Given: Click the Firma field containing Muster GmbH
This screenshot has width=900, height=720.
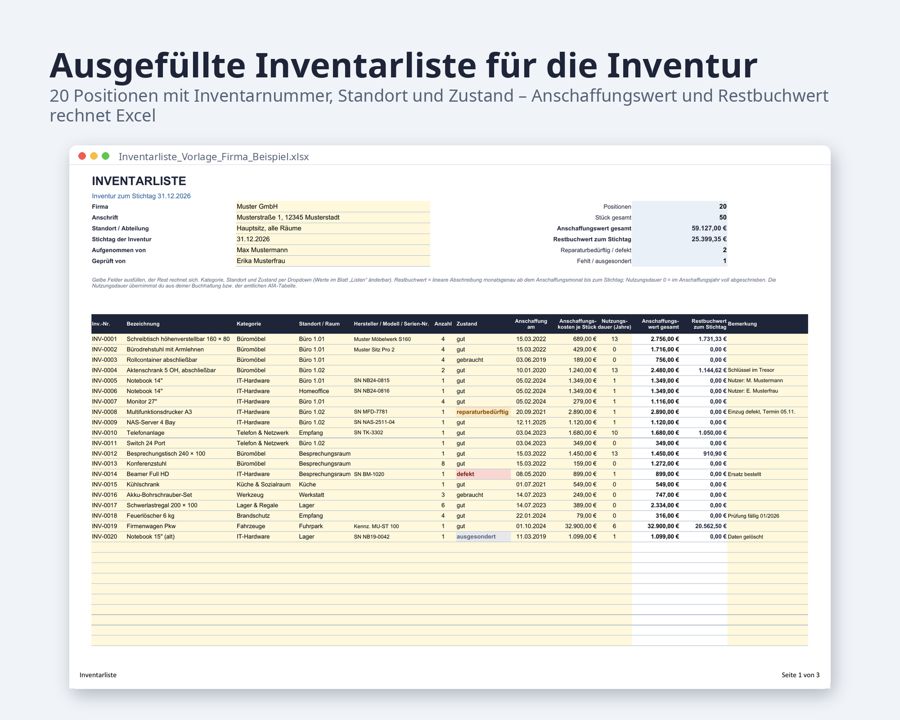Looking at the screenshot, I should pyautogui.click(x=333, y=206).
